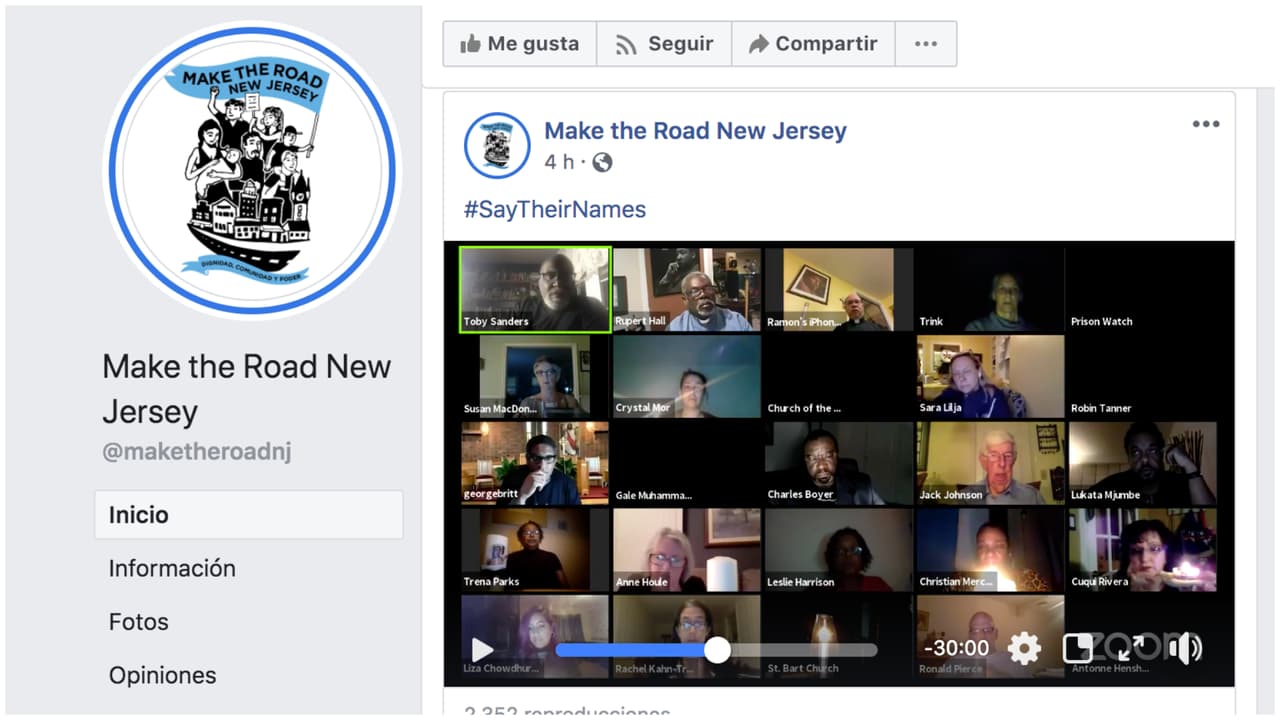Viewport: 1280px width, 720px height.
Task: Click the #SayTheirNames hashtag
Action: (x=554, y=209)
